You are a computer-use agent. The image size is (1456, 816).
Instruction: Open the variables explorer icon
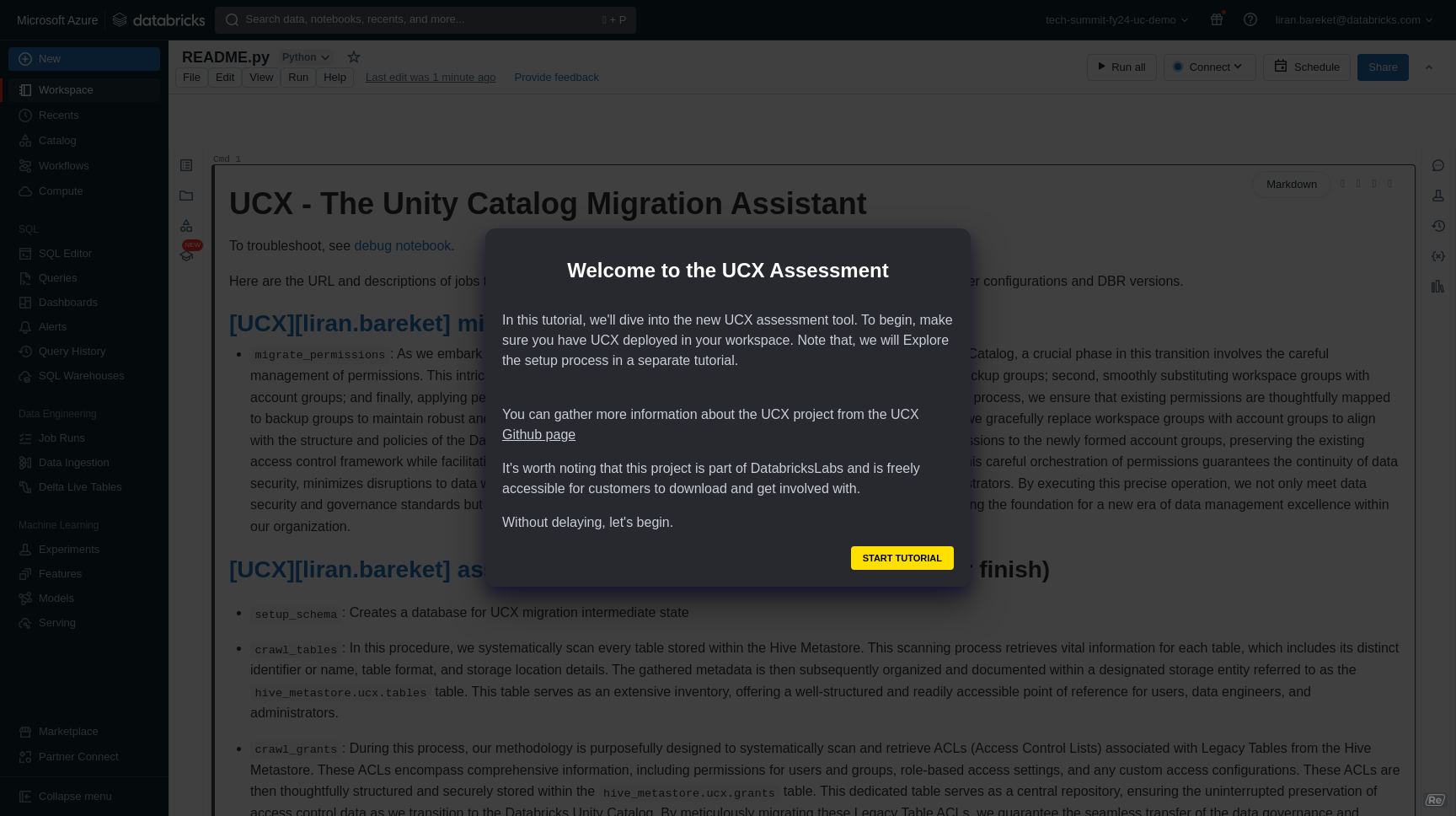1438,256
